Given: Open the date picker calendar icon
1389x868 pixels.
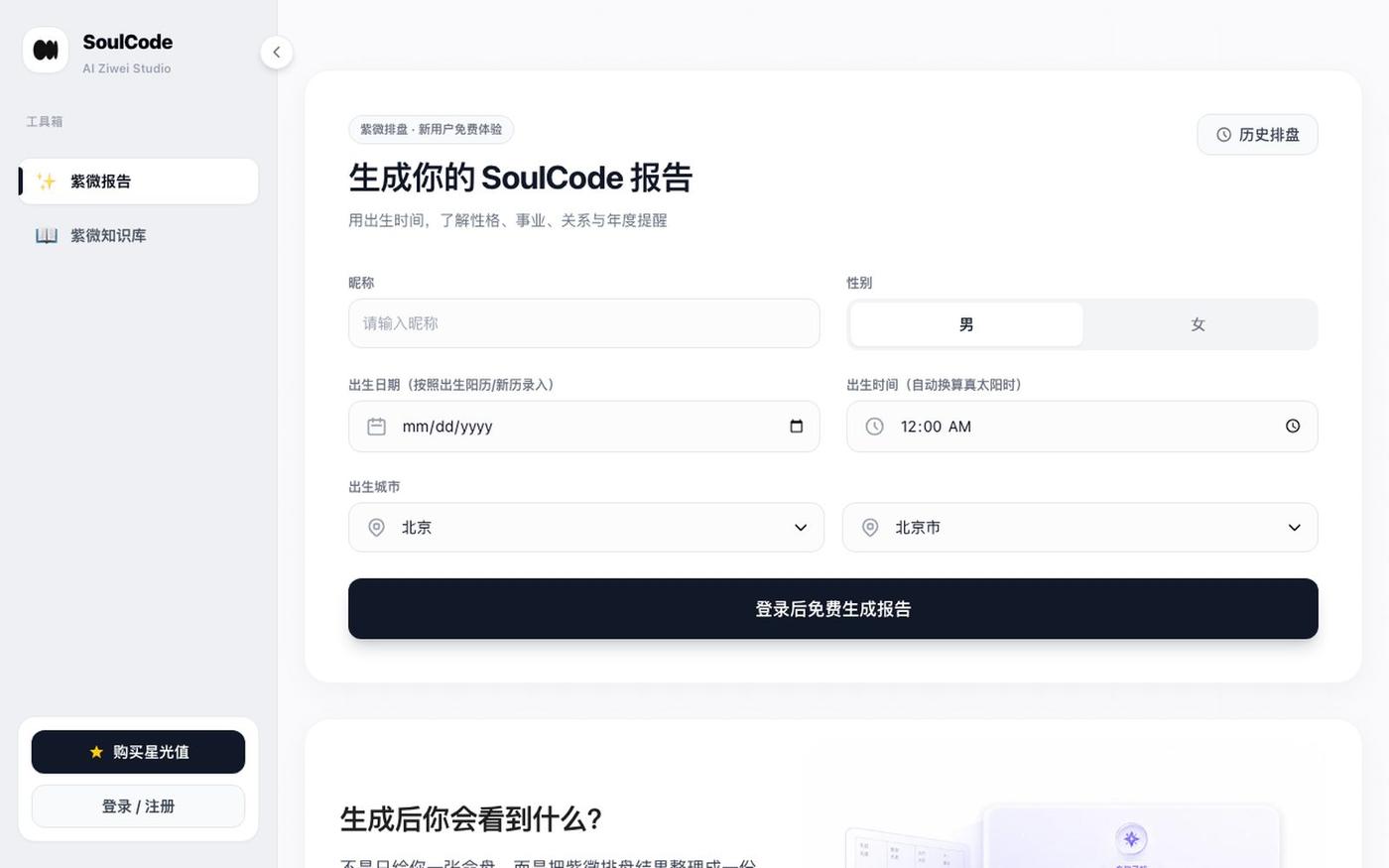Looking at the screenshot, I should [x=796, y=427].
